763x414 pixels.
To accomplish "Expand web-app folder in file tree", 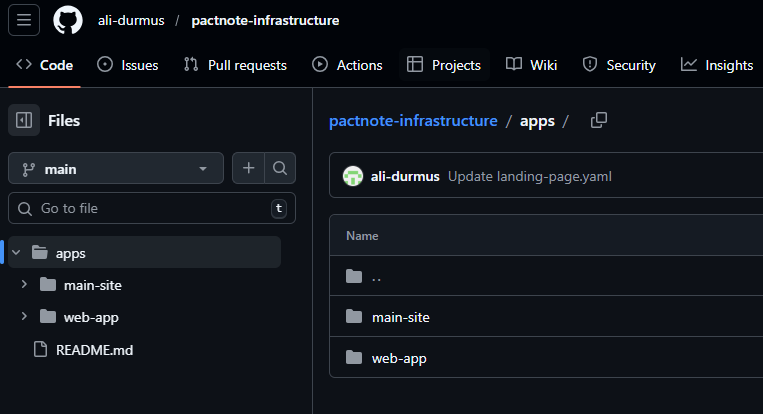I will pyautogui.click(x=25, y=317).
